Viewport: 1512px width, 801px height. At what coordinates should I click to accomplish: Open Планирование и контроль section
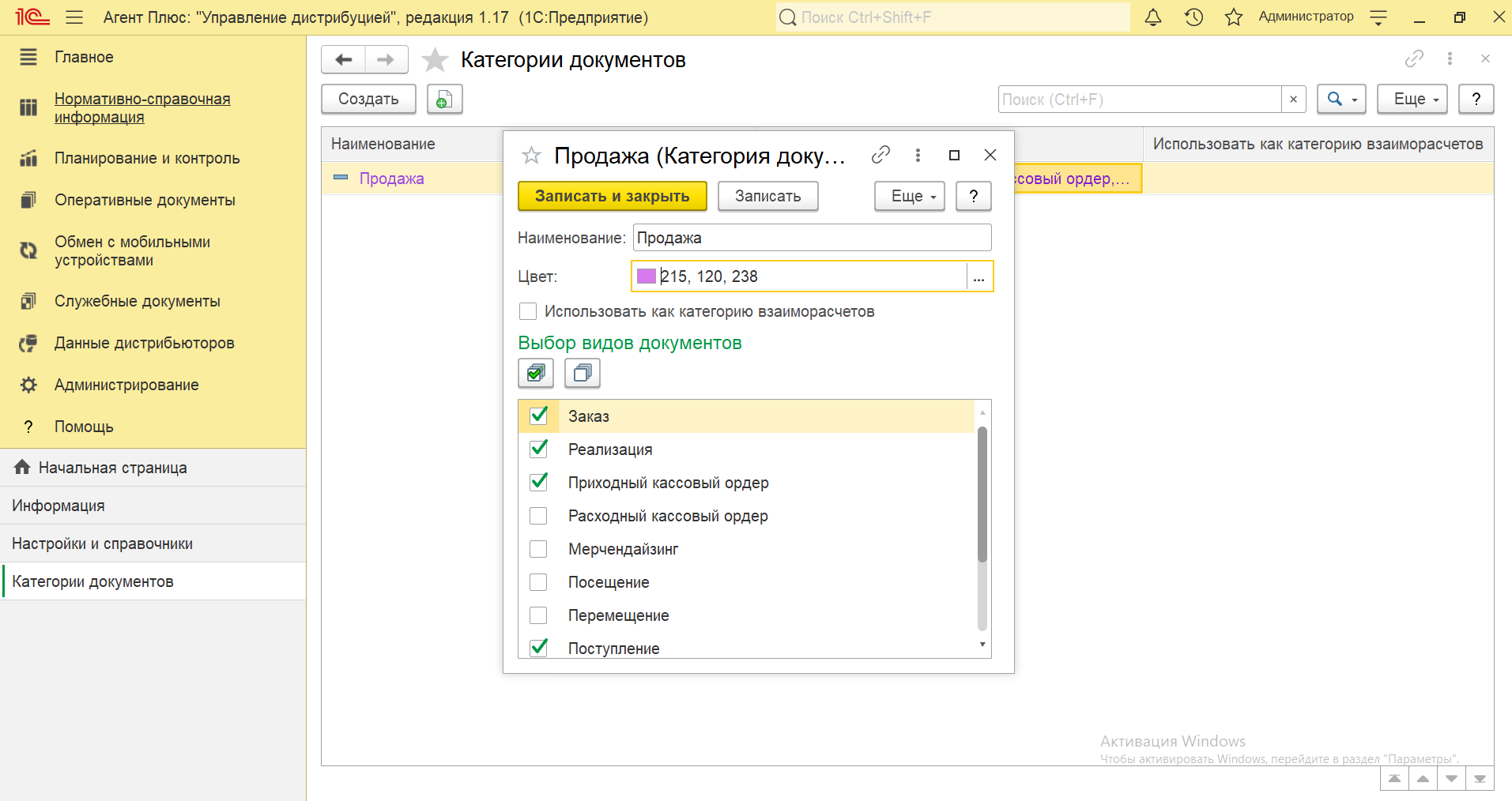[147, 158]
